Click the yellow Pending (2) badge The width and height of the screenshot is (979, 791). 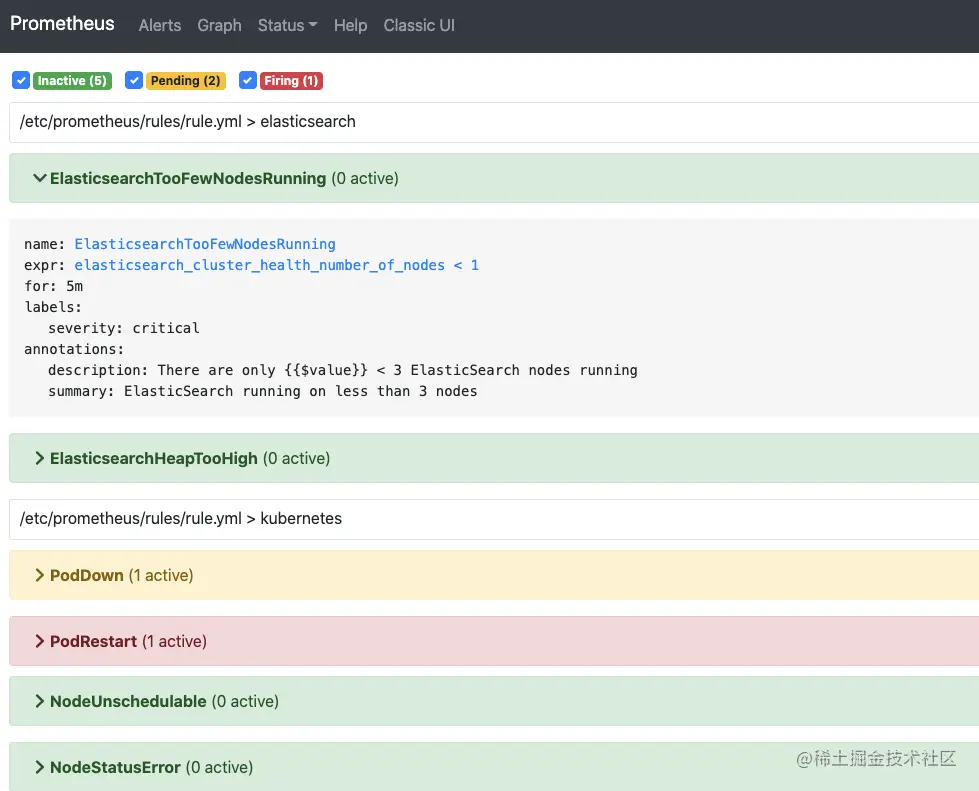click(x=185, y=81)
